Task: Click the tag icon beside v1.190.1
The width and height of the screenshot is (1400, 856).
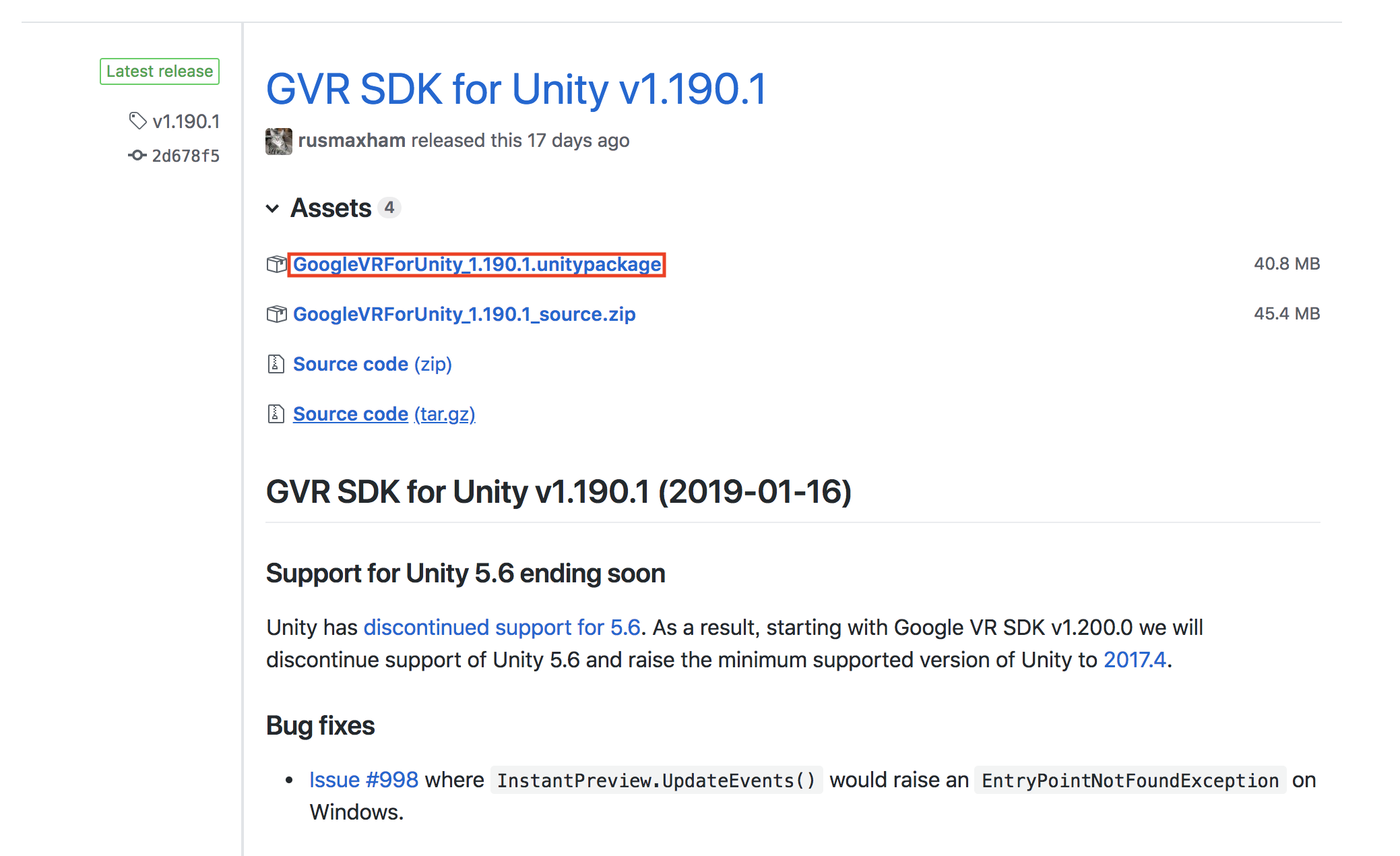Action: tap(137, 121)
